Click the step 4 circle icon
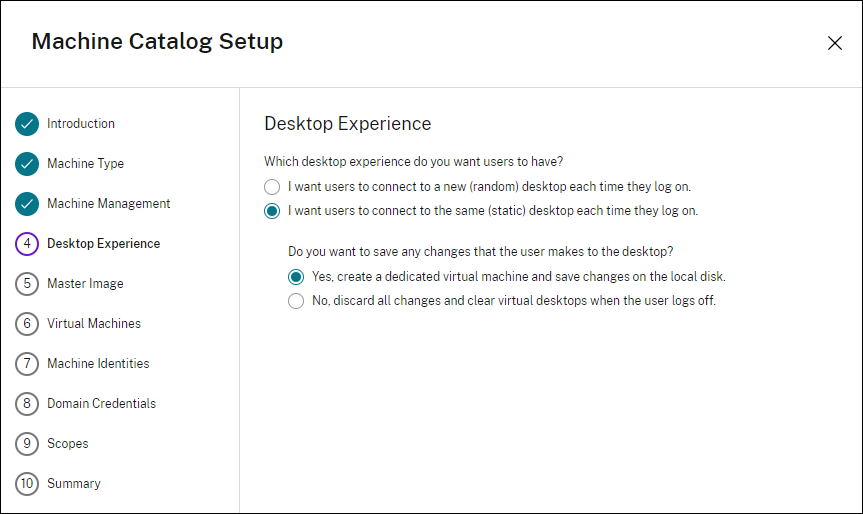The image size is (863, 514). [x=27, y=244]
